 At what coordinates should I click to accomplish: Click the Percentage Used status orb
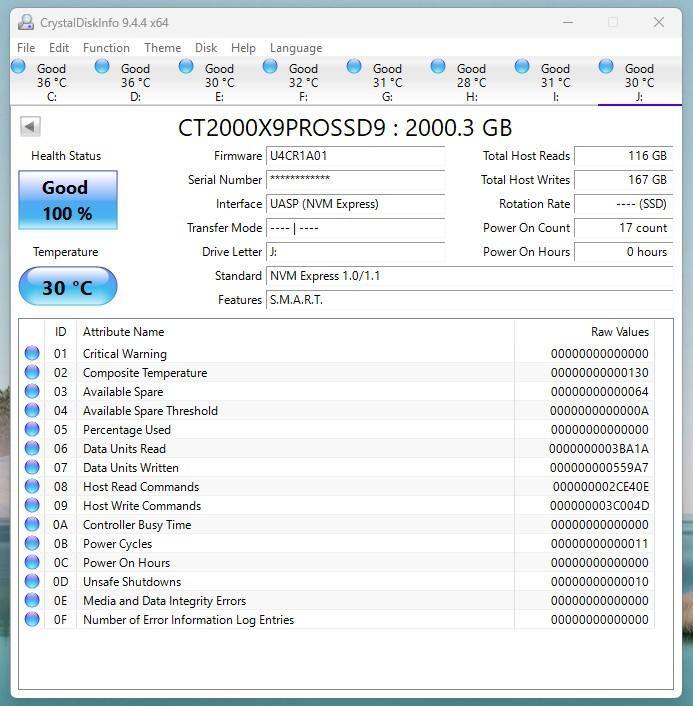[32, 429]
